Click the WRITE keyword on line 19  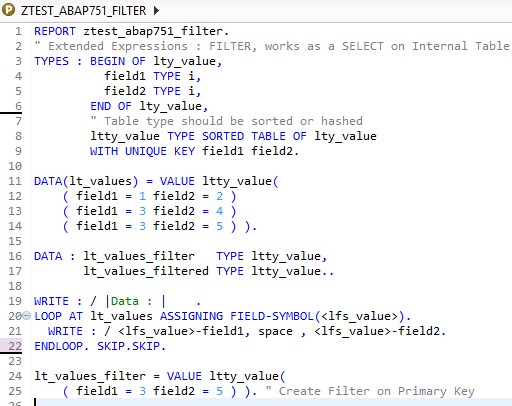pos(51,301)
